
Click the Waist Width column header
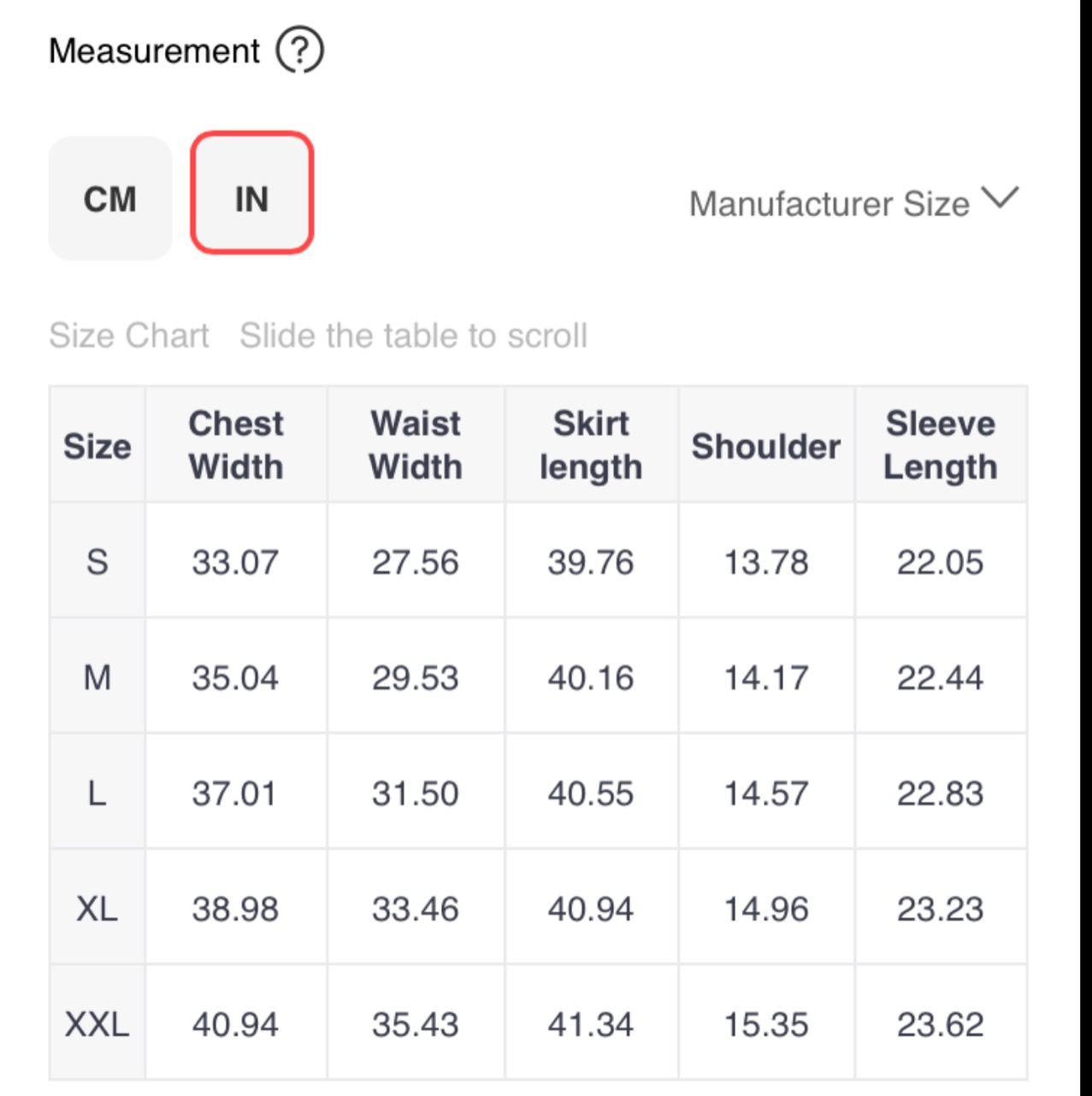(x=416, y=445)
